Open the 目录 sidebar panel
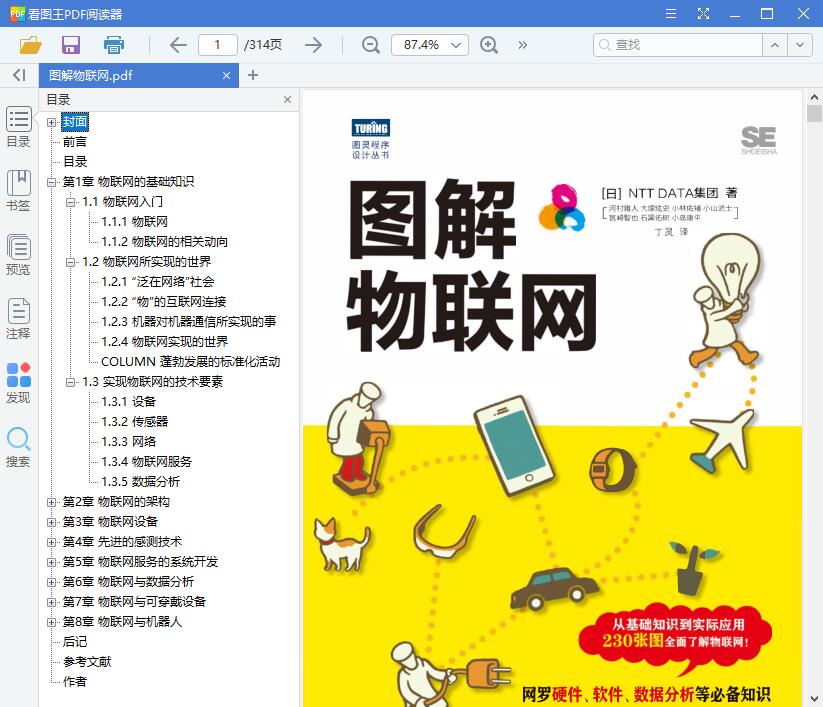Viewport: 823px width, 707px height. (x=18, y=126)
